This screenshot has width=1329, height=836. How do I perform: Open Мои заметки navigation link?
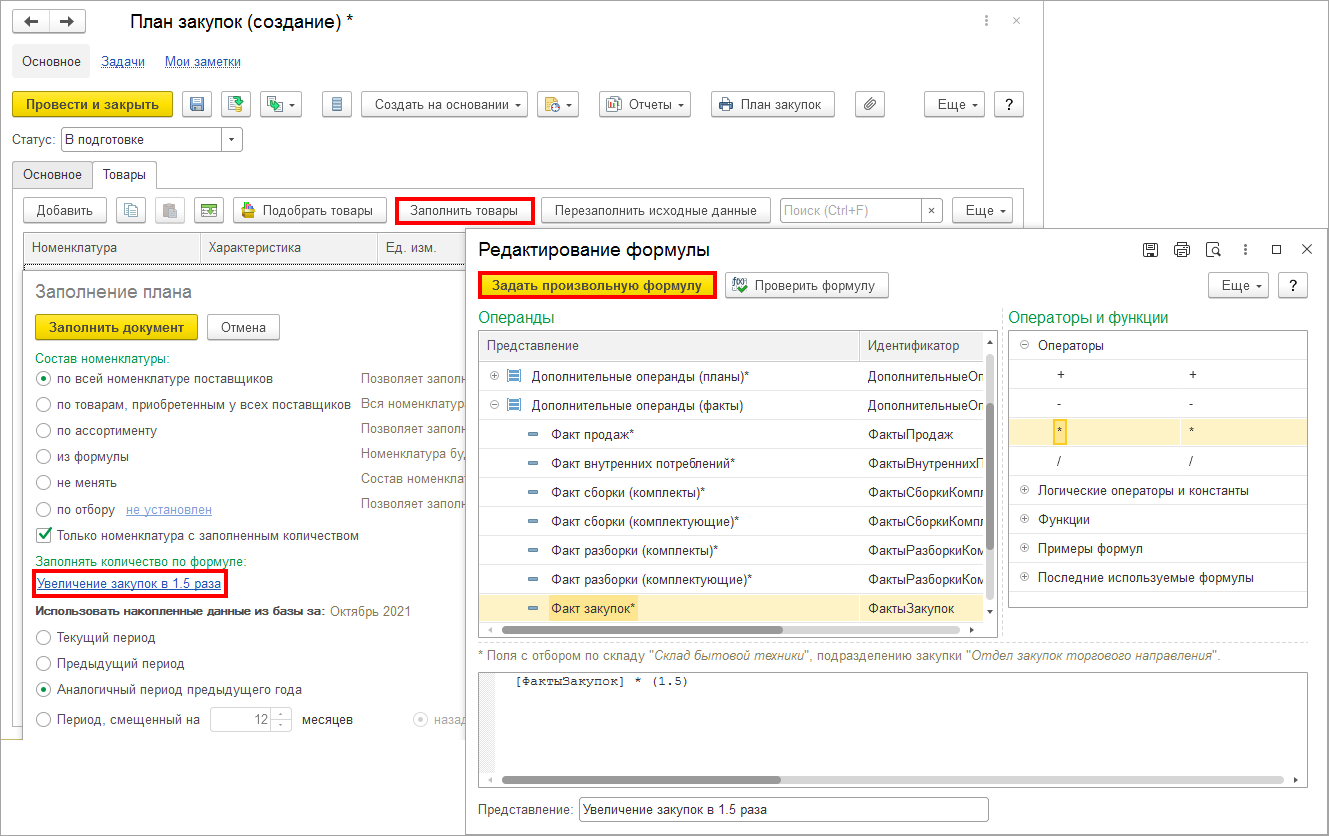[203, 61]
